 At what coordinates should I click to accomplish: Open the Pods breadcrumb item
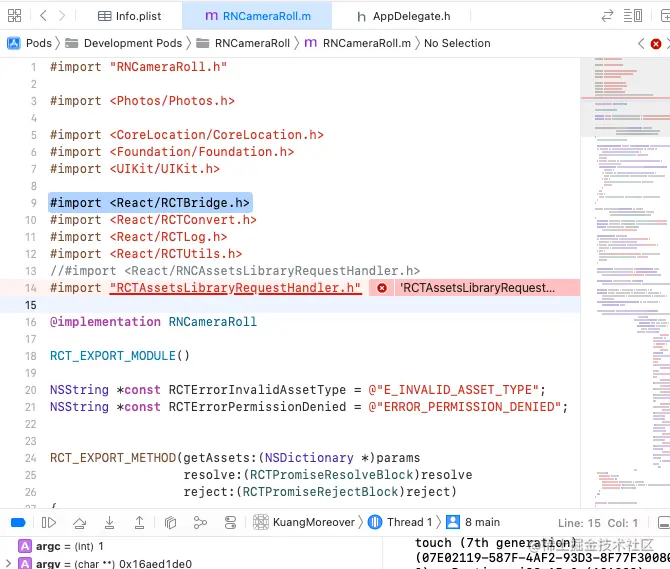(29, 43)
